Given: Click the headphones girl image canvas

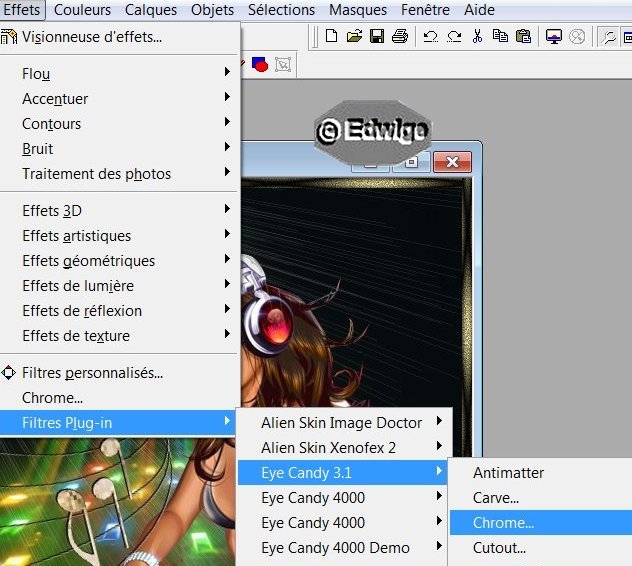Looking at the screenshot, I should tap(355, 290).
